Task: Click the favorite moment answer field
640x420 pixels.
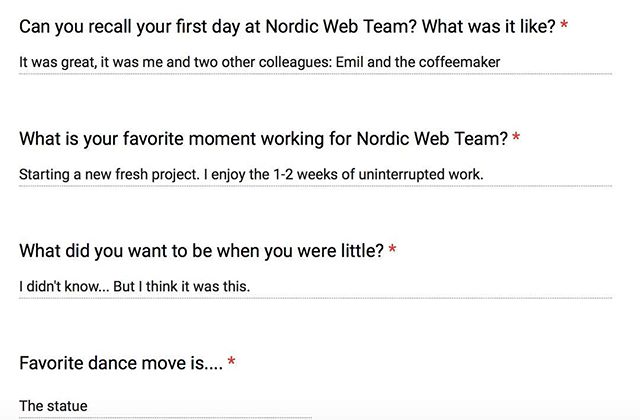Action: [315, 175]
